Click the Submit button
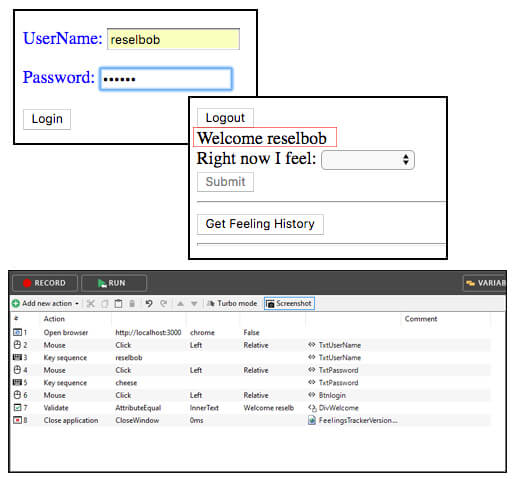Viewport: 516px width, 482px height. (225, 182)
